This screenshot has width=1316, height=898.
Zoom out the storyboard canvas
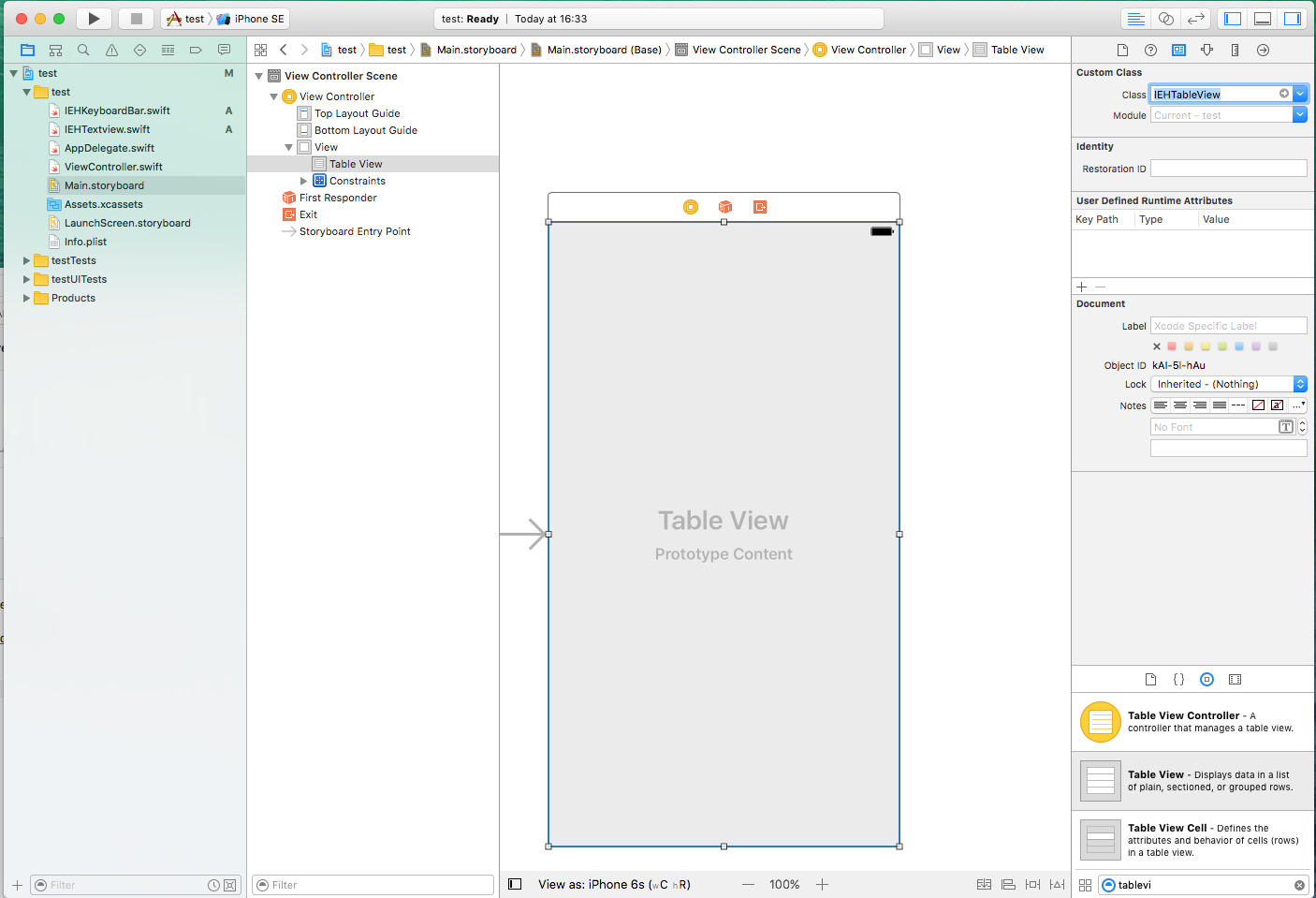(x=748, y=884)
